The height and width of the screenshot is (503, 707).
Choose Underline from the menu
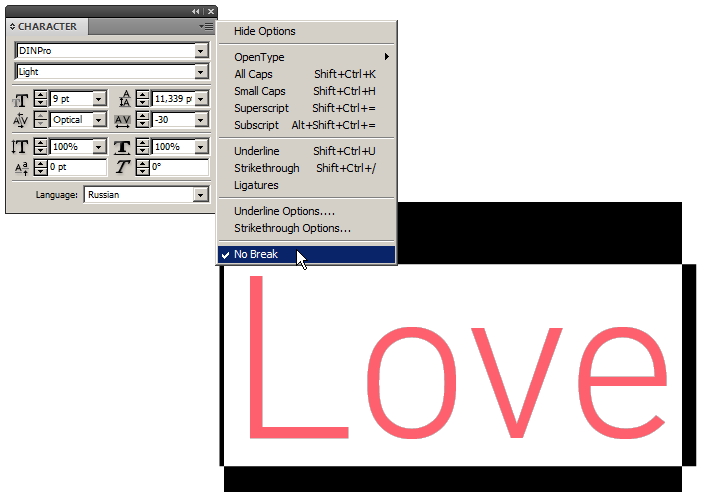(307, 151)
